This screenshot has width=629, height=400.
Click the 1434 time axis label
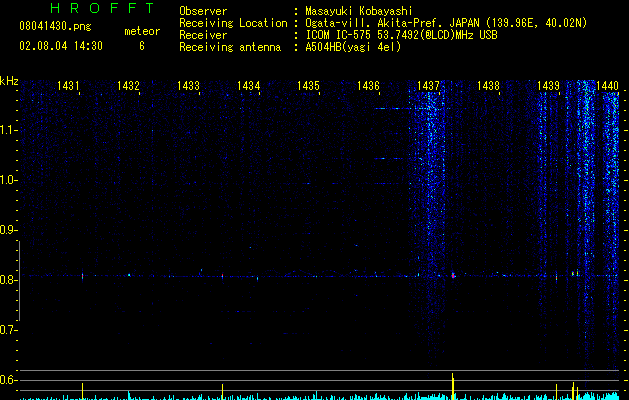248,86
